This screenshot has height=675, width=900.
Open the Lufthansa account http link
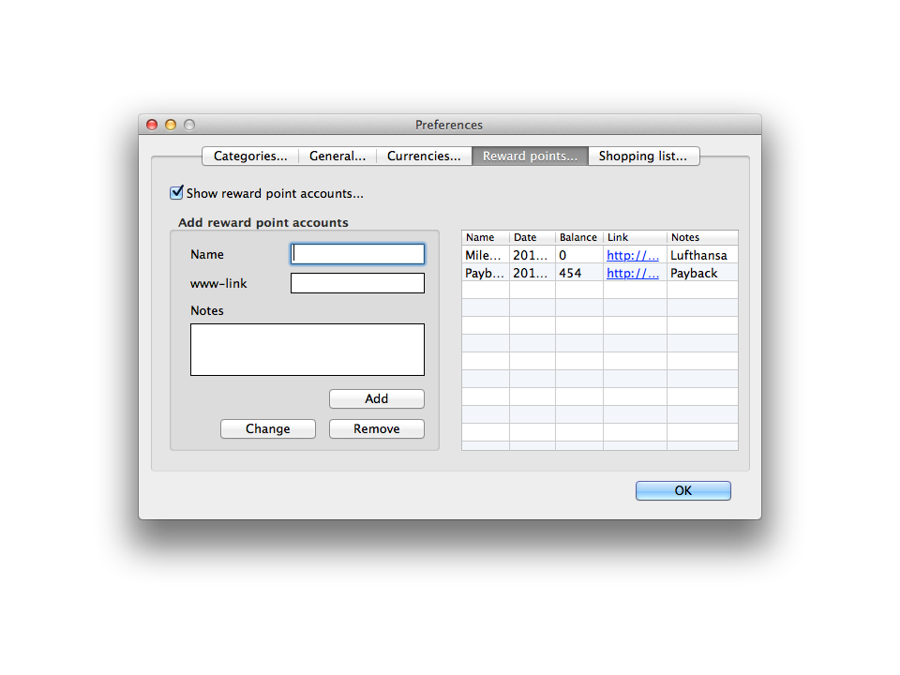coord(633,256)
